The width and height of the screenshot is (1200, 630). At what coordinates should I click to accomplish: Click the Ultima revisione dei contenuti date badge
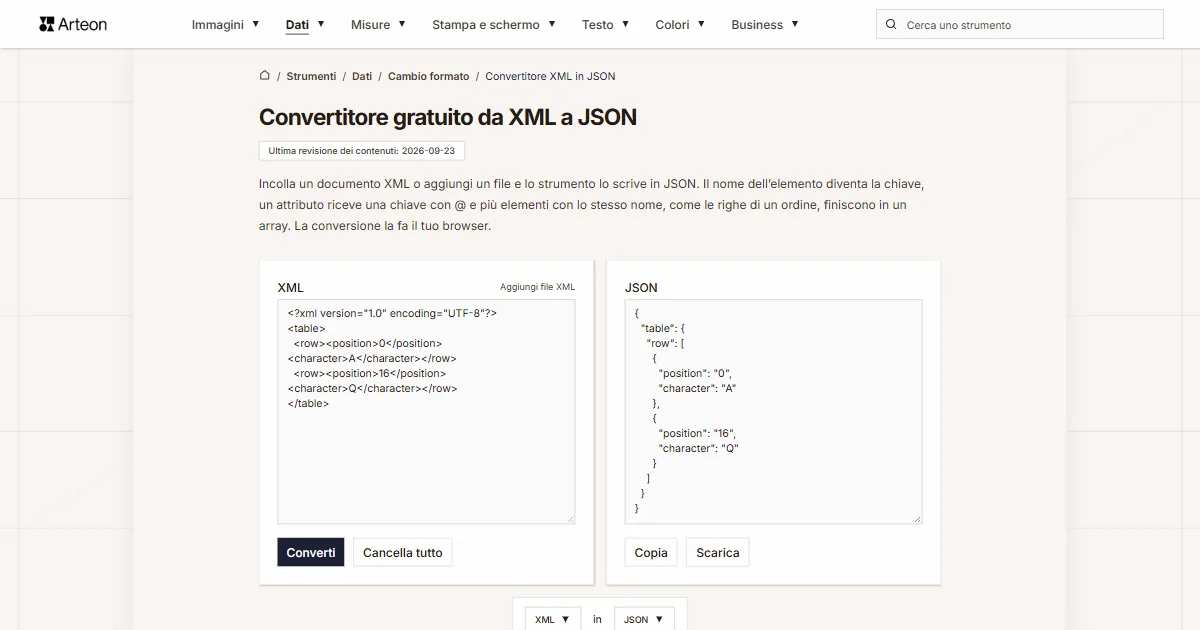pyautogui.click(x=362, y=151)
